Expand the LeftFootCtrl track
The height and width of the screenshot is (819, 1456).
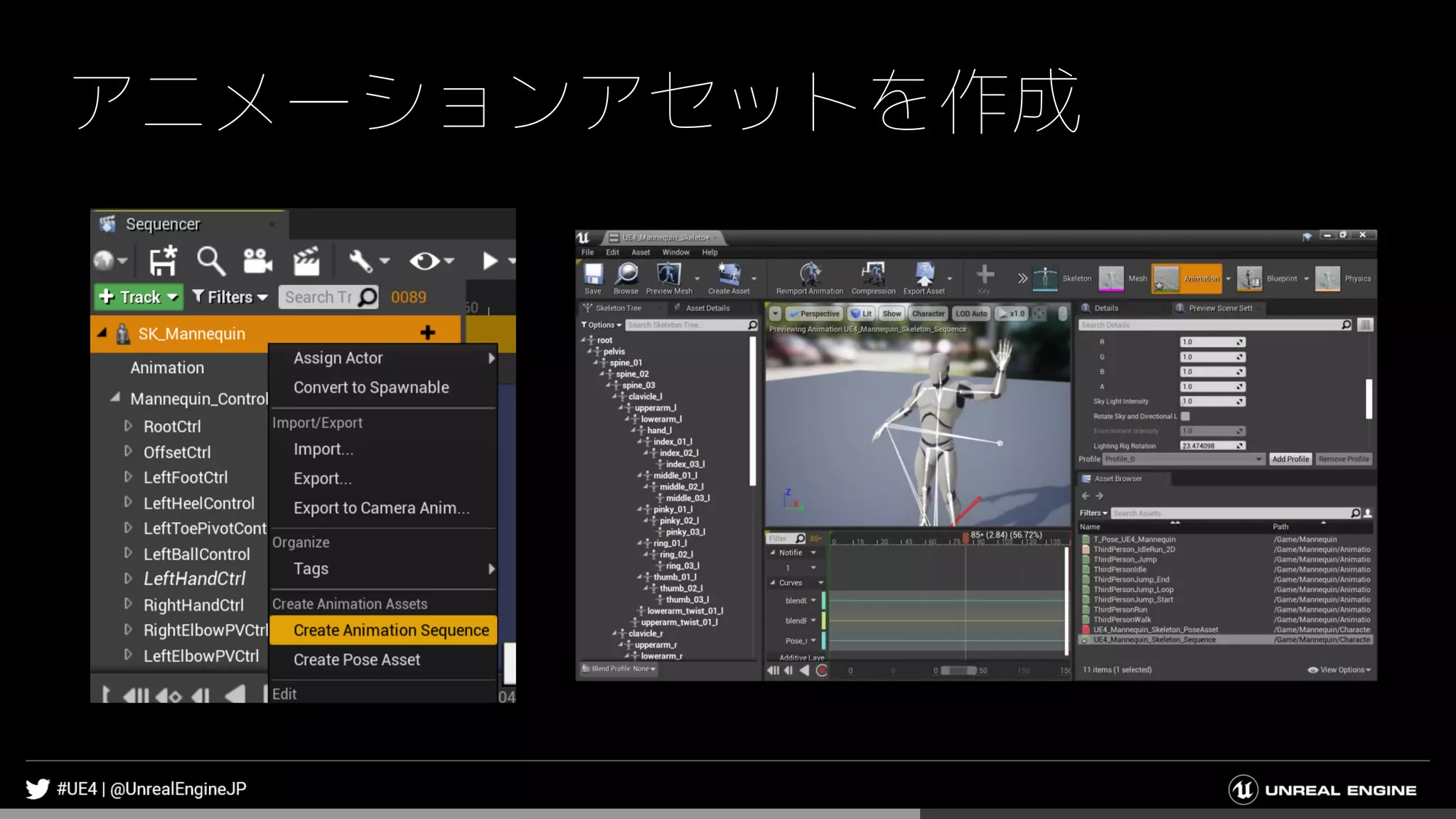(x=128, y=477)
